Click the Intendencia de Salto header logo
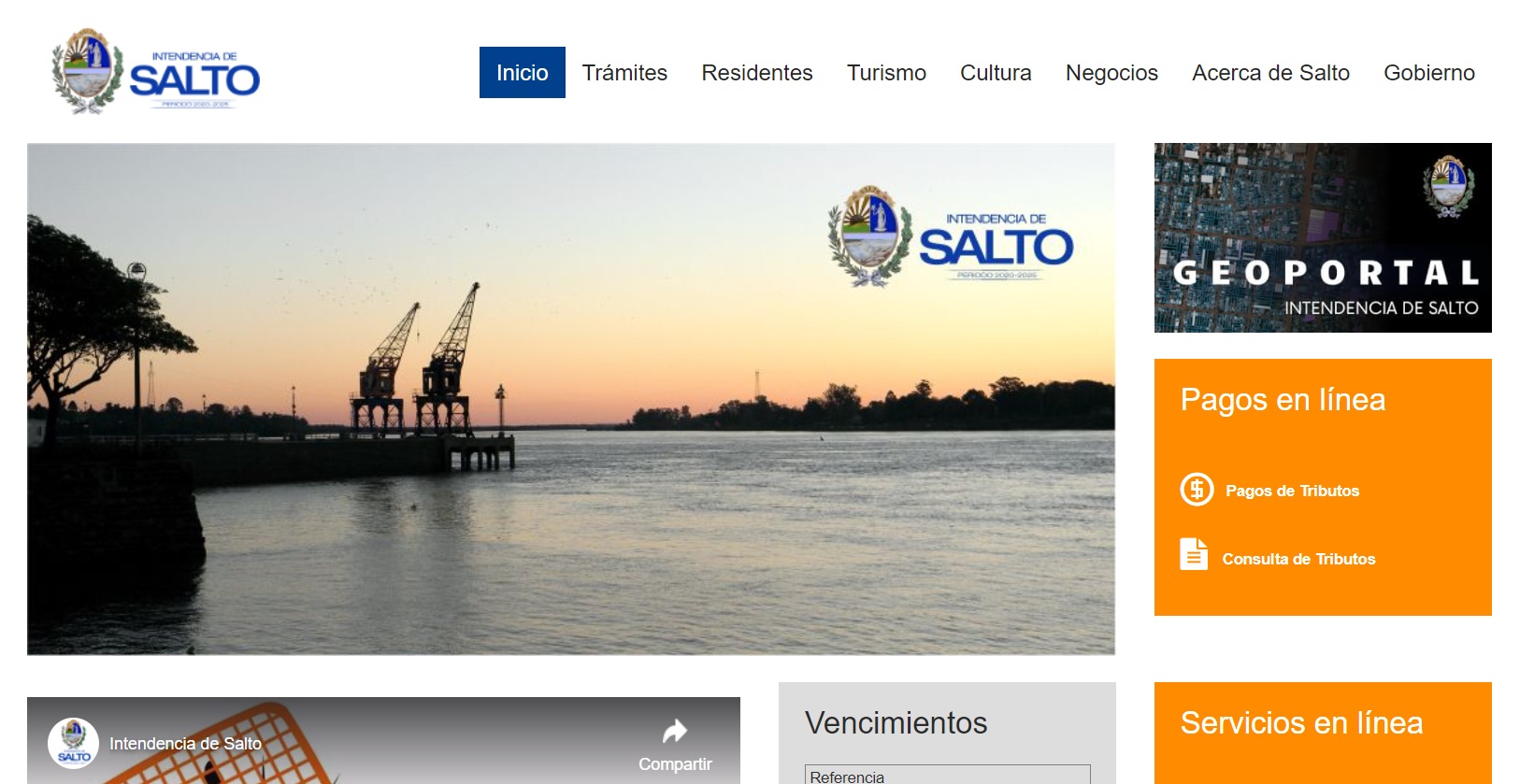1534x784 pixels. (156, 72)
